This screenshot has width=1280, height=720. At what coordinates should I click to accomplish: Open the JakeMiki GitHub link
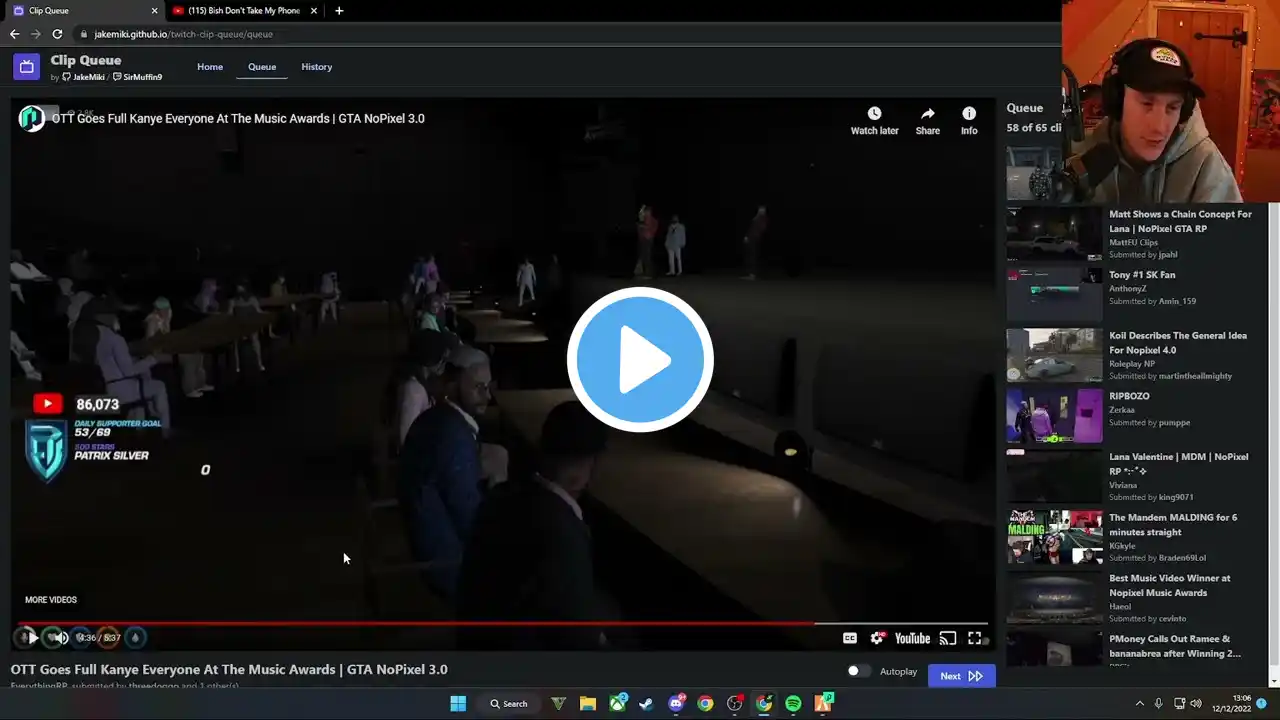83,77
